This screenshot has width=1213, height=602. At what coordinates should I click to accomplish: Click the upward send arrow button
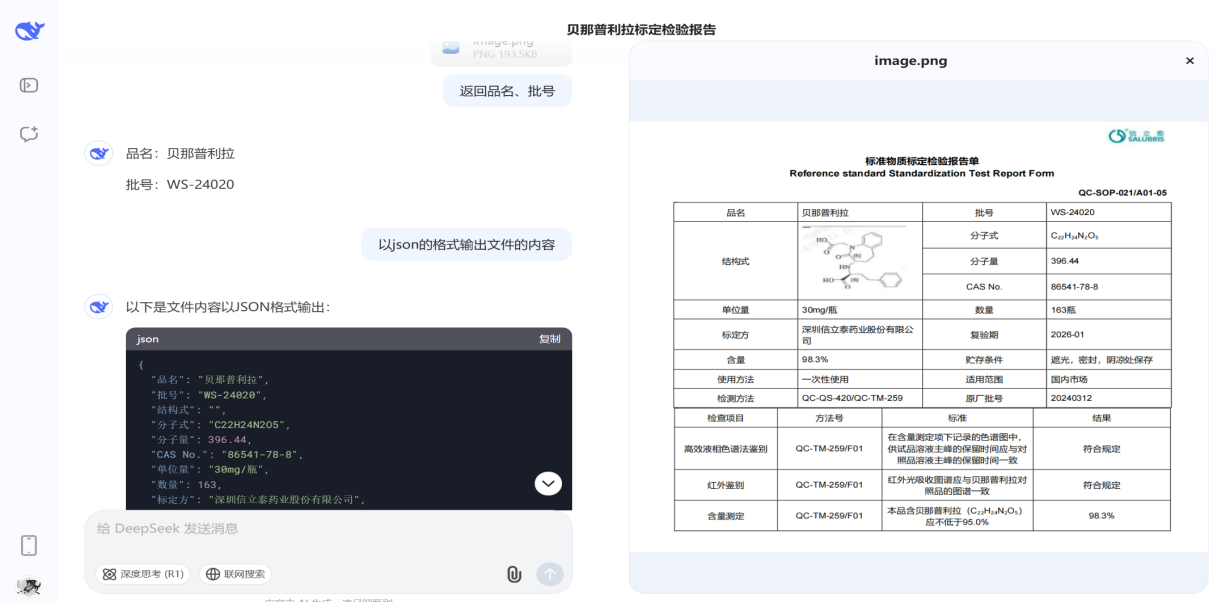pyautogui.click(x=548, y=574)
